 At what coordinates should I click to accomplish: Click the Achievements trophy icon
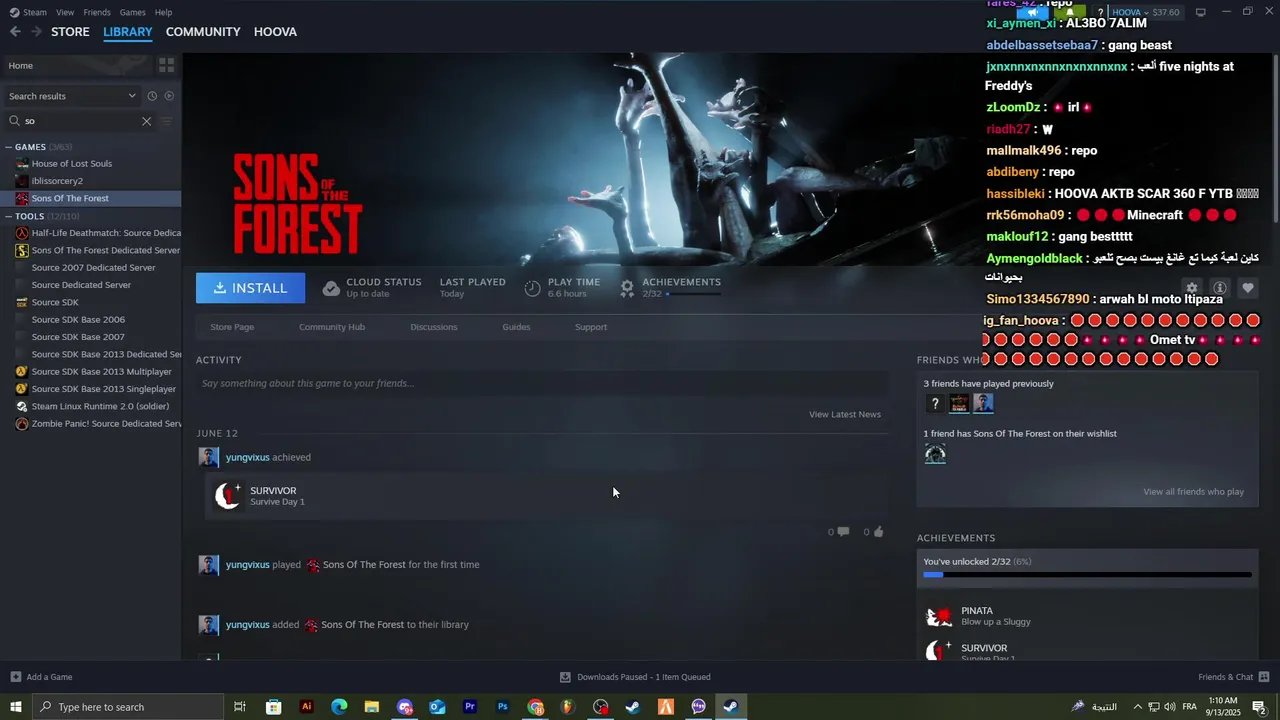click(627, 288)
